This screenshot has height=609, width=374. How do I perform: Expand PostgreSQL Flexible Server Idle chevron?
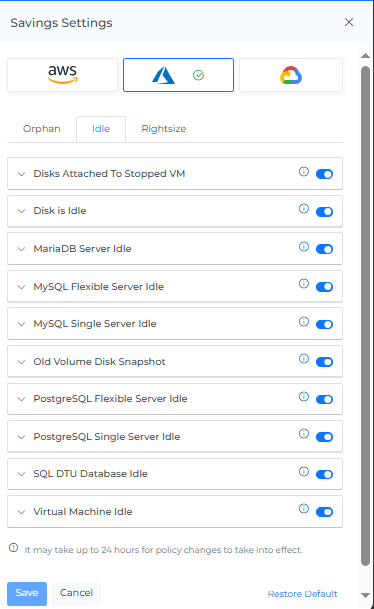pyautogui.click(x=21, y=399)
